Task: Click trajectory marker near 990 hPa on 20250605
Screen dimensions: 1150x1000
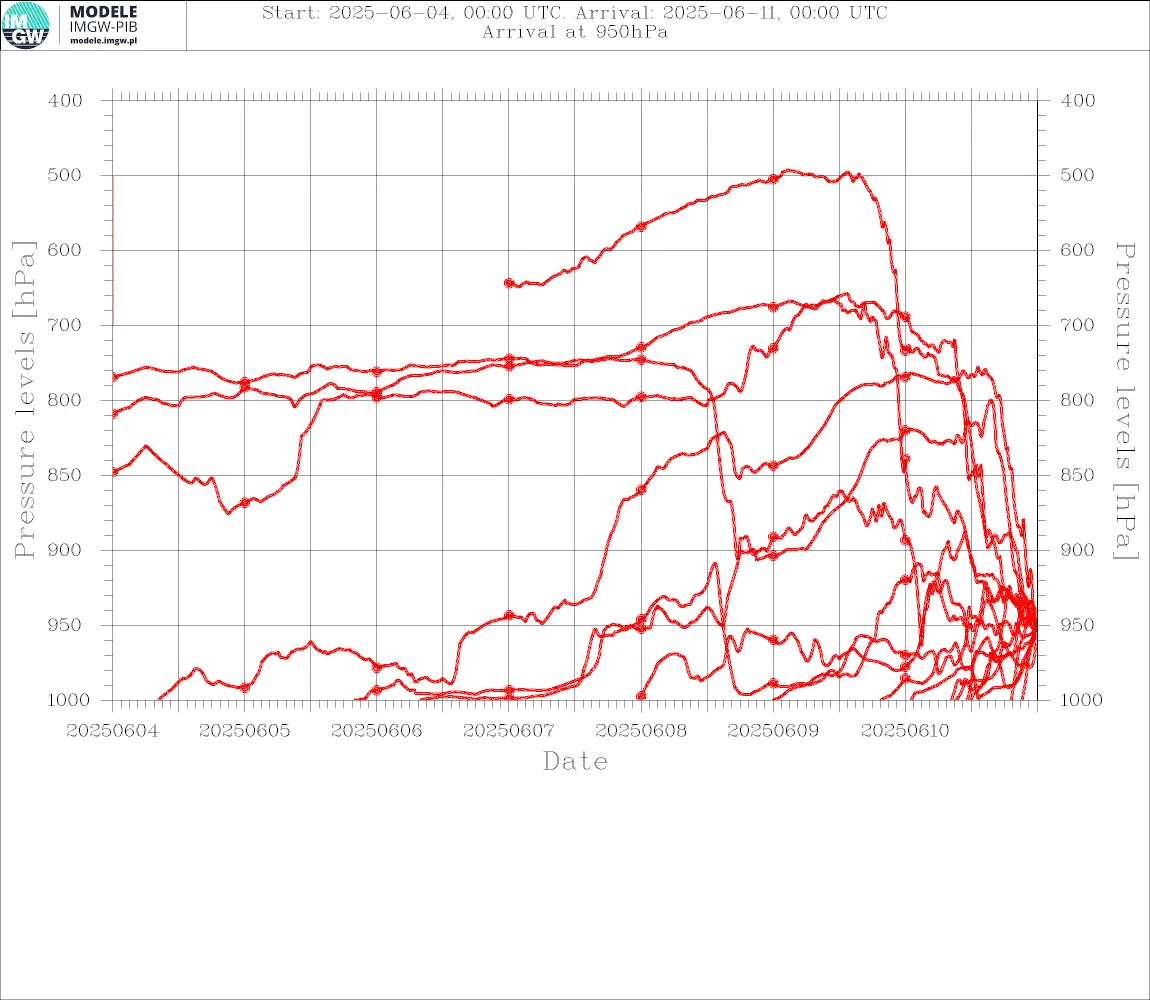Action: point(245,687)
